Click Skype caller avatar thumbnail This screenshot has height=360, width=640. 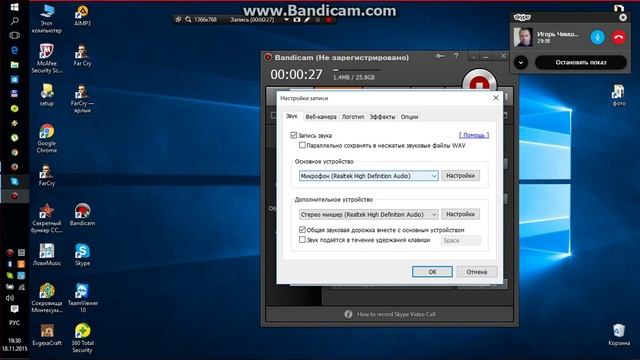click(523, 37)
